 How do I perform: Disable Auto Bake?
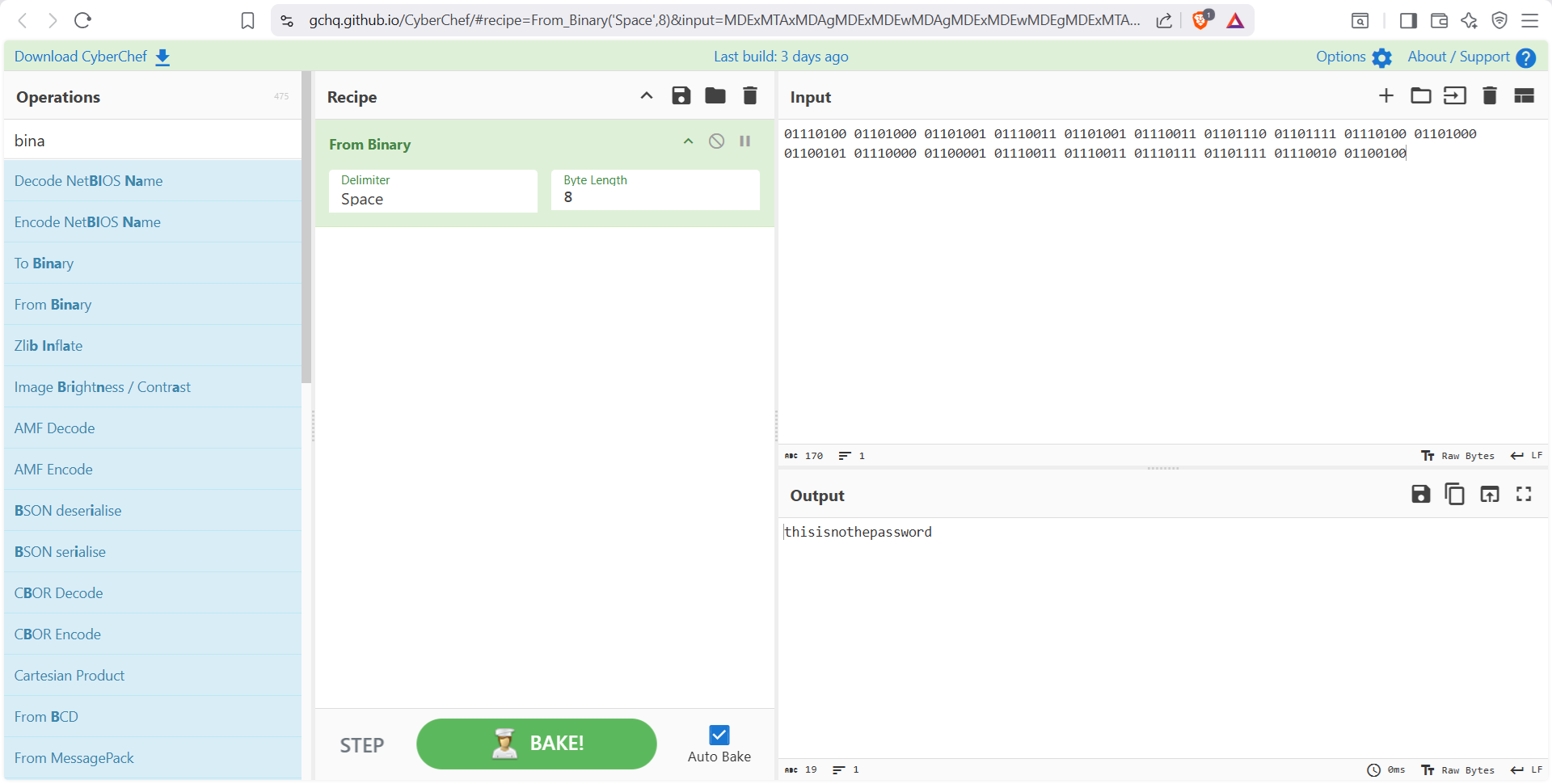tap(719, 734)
